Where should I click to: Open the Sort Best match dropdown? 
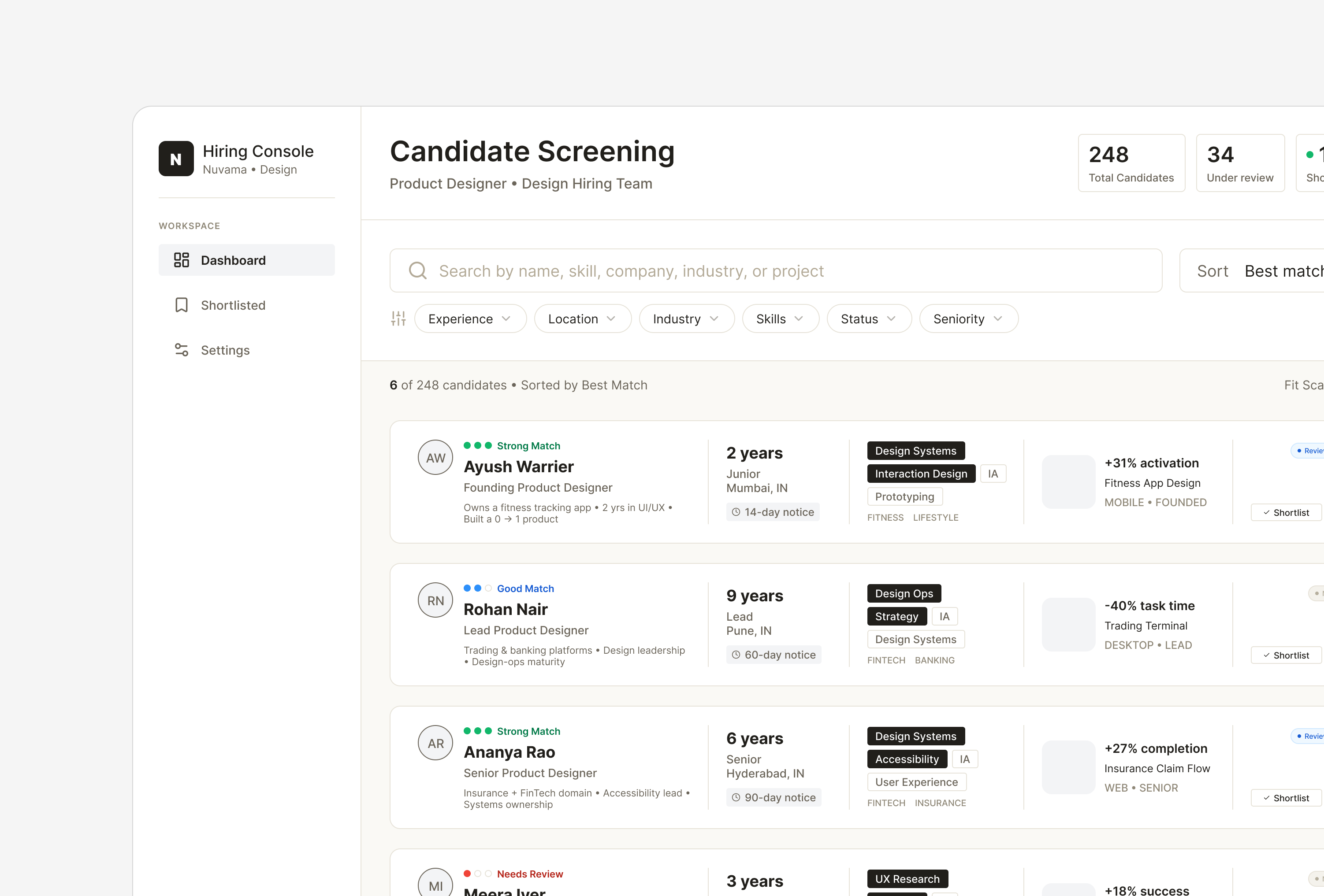pyautogui.click(x=1252, y=271)
